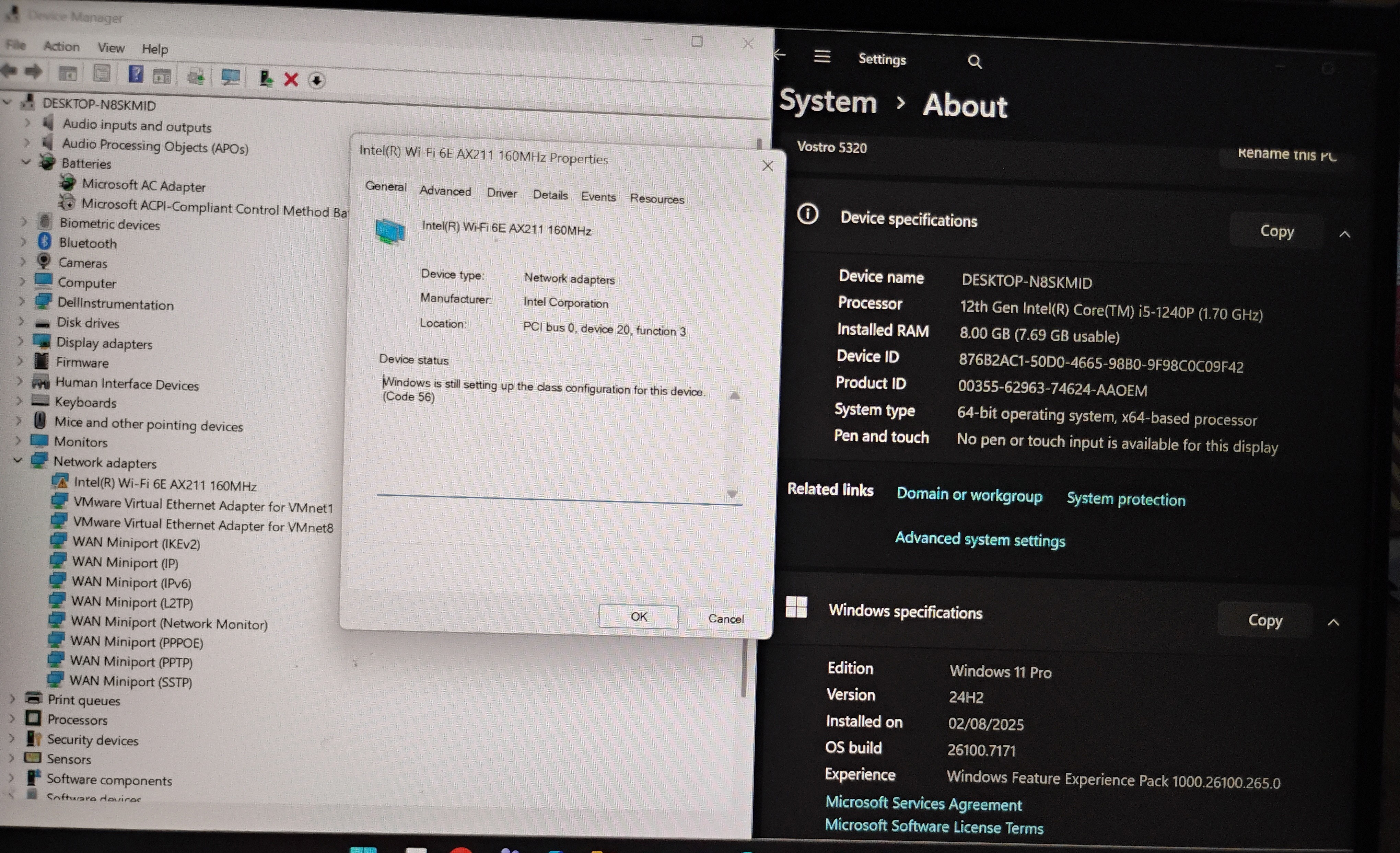Select the Intel Wi-Fi 6E AX211 tree entry
The width and height of the screenshot is (1400, 853).
(165, 484)
